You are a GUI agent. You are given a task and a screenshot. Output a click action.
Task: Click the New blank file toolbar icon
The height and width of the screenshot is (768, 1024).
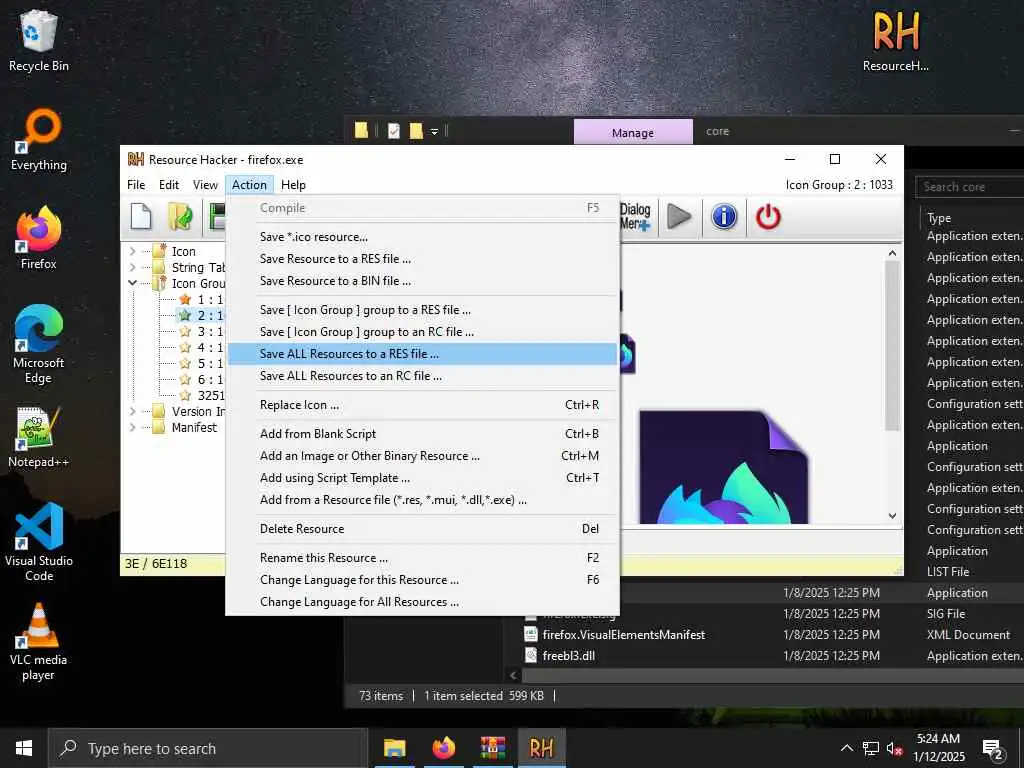[x=140, y=217]
